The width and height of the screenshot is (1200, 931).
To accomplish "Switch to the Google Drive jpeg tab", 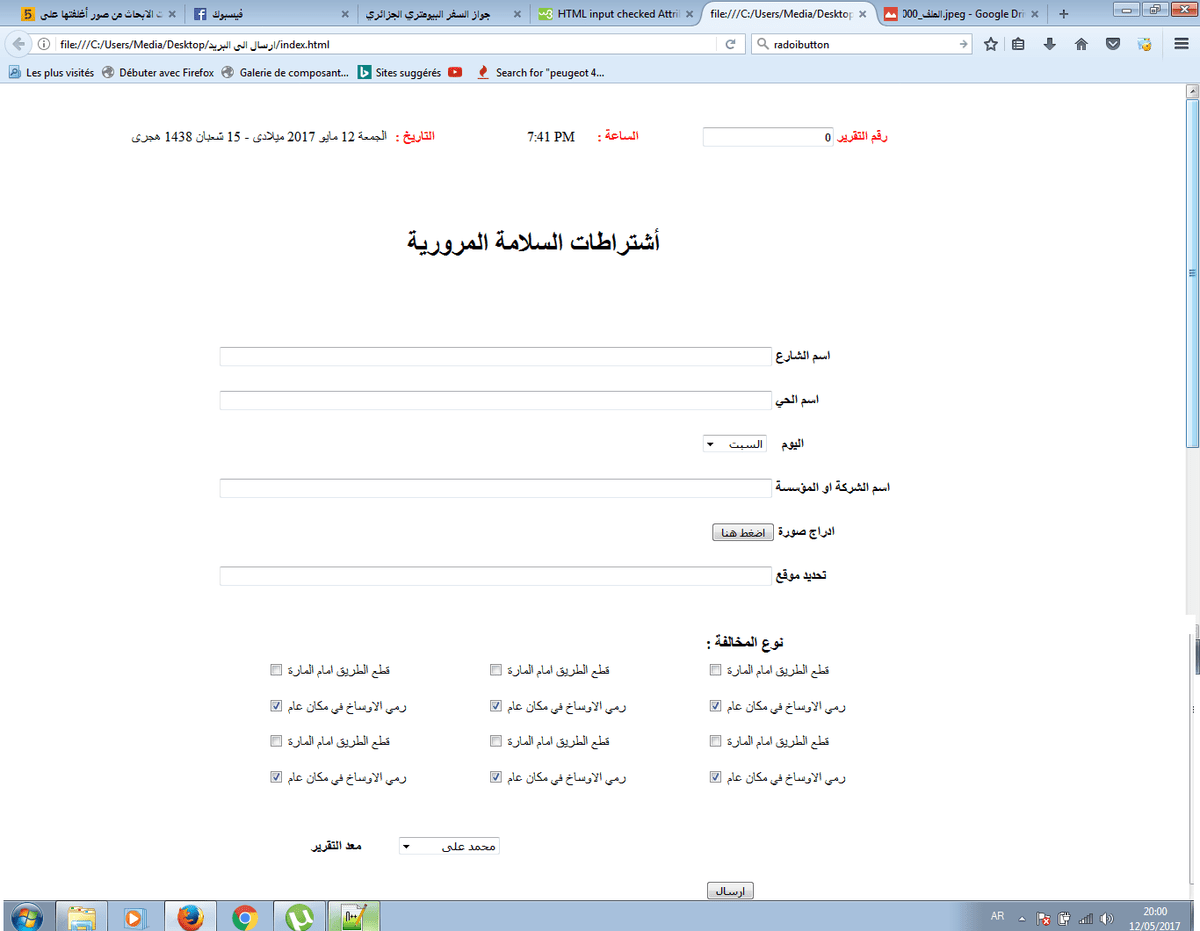I will click(x=962, y=15).
